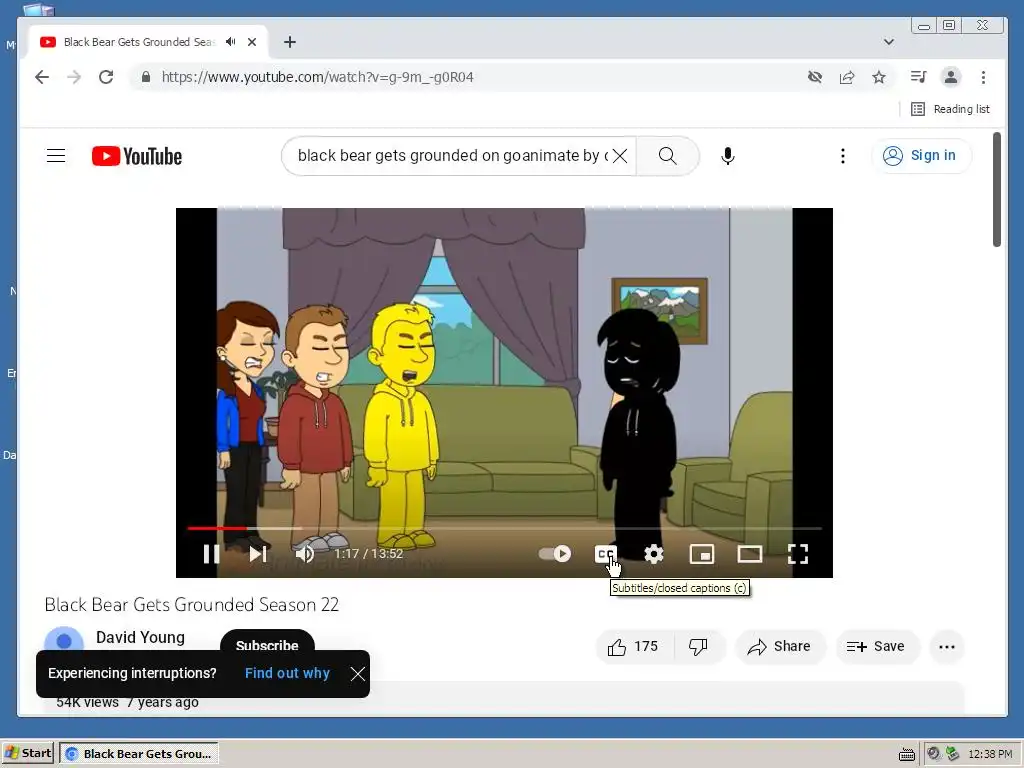Seek along the video progress bar
The height and width of the screenshot is (768, 1024).
pos(504,528)
